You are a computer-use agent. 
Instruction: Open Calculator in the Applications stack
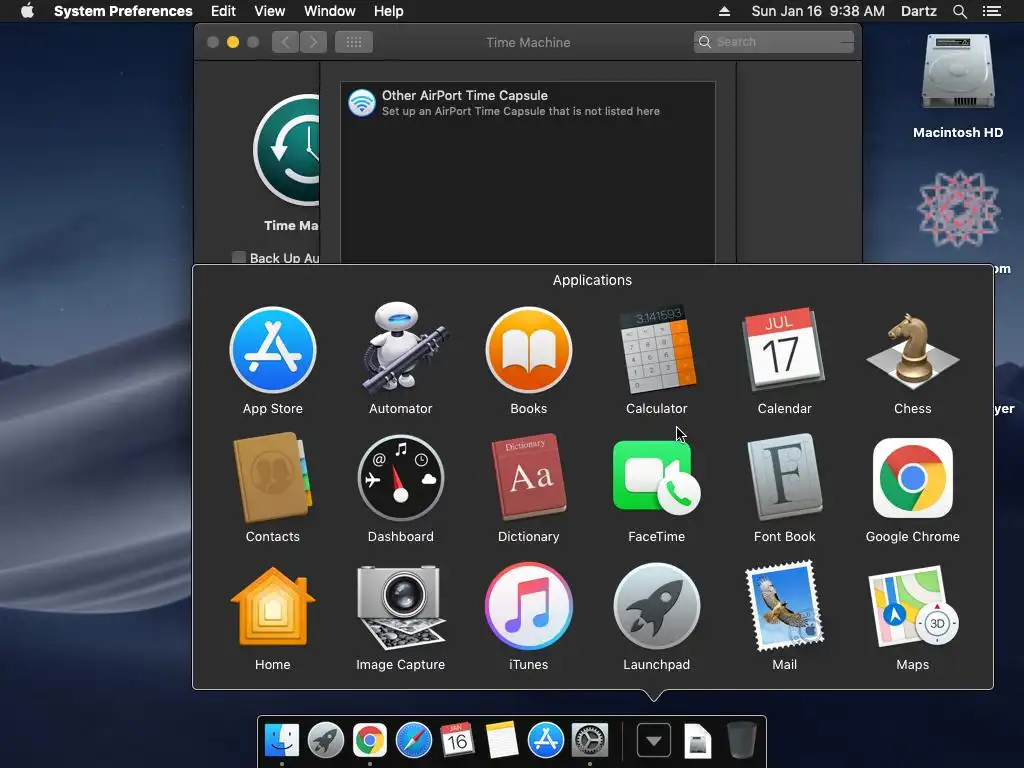click(x=657, y=350)
